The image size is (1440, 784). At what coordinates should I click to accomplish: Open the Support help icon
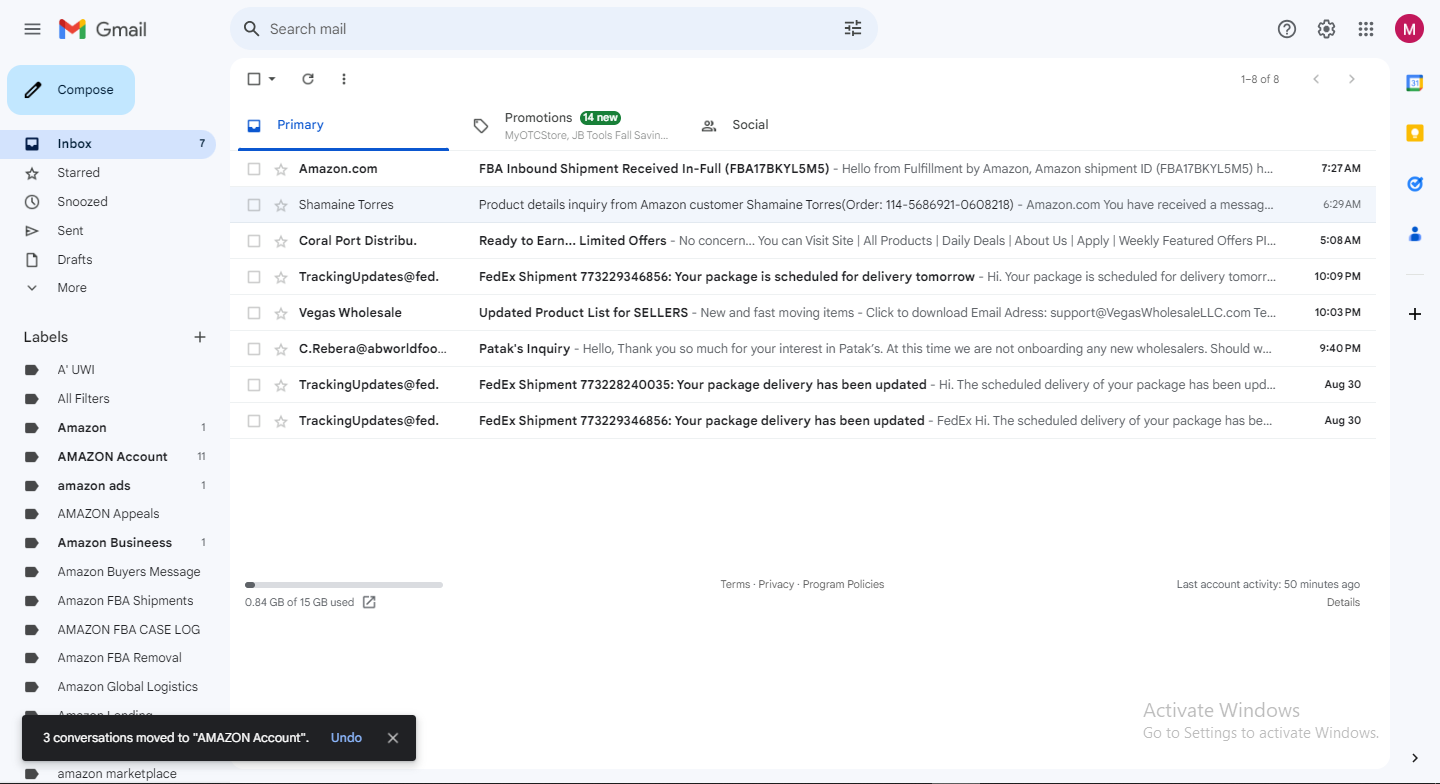tap(1287, 29)
